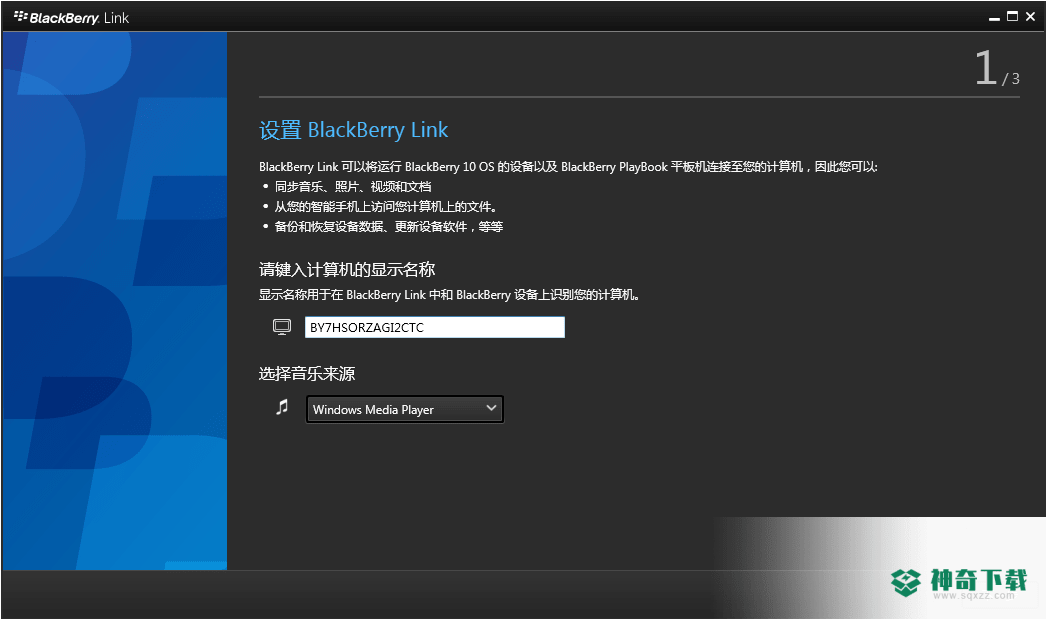Maximize the BlackBerry Link window

1012,17
